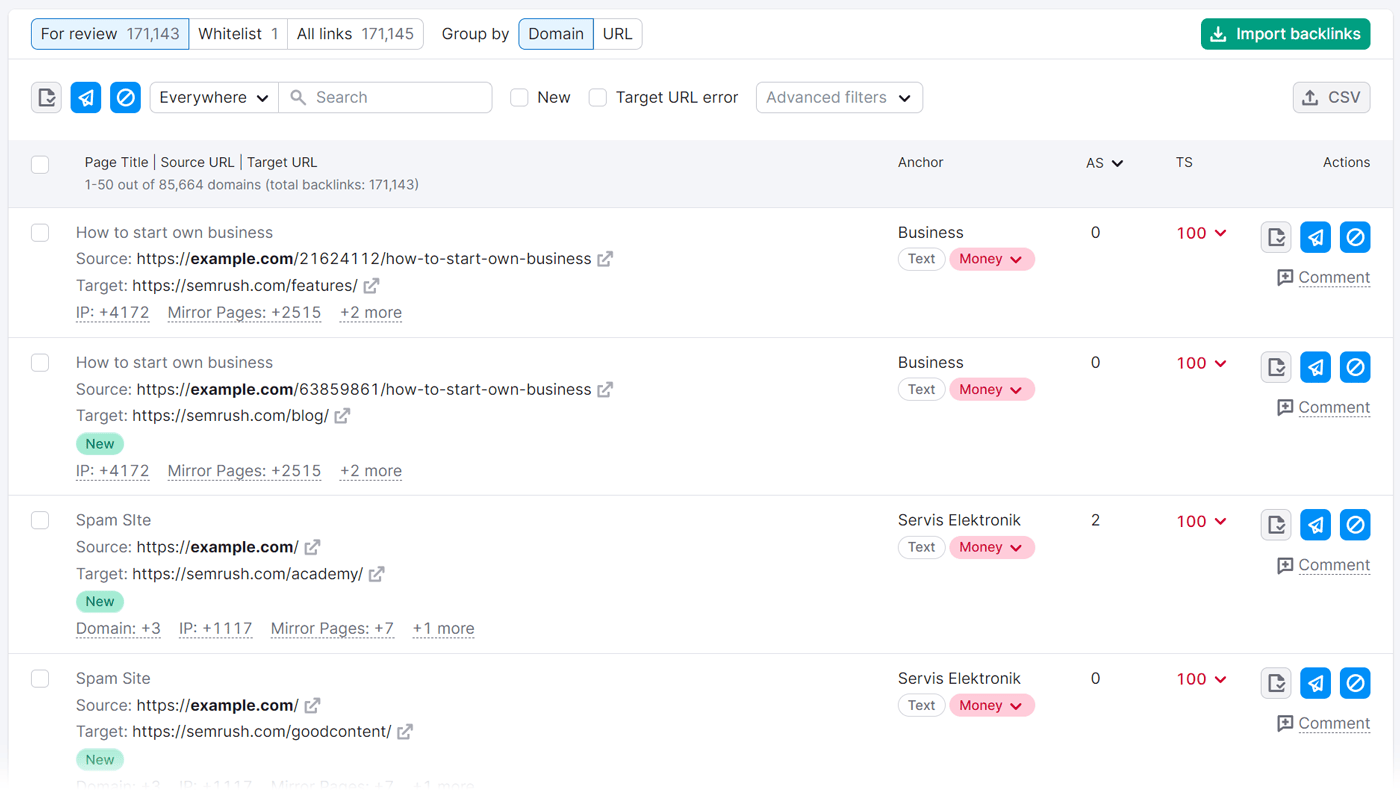Whitelist the first 'How to start own business' backlink
Screen dimensions: 1400x791
[x=1275, y=237]
